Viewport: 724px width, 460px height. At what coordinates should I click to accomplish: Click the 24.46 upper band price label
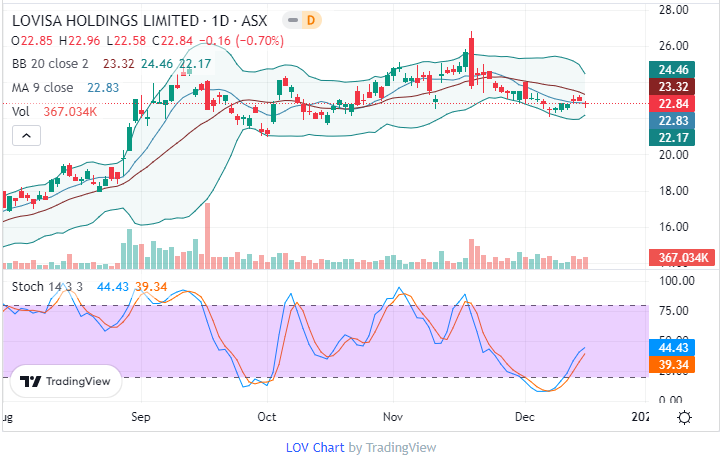click(685, 70)
